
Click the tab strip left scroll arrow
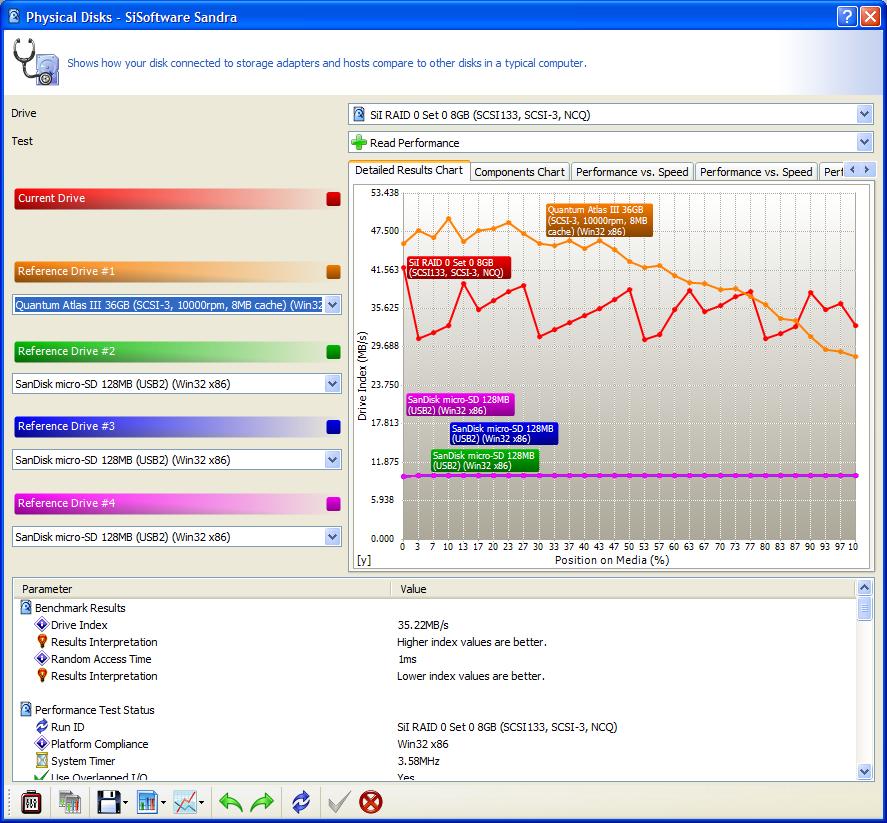point(852,170)
